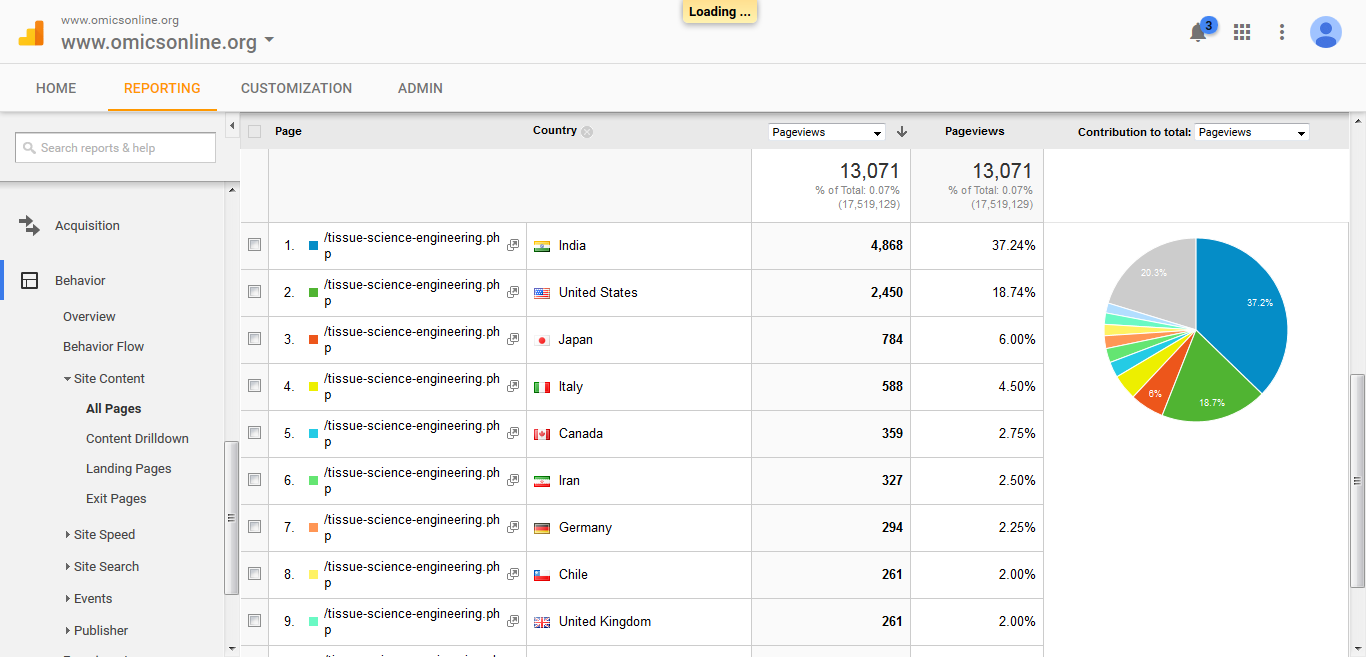The width and height of the screenshot is (1366, 657).
Task: Check row 8 Chile checkbox
Action: pos(254,574)
